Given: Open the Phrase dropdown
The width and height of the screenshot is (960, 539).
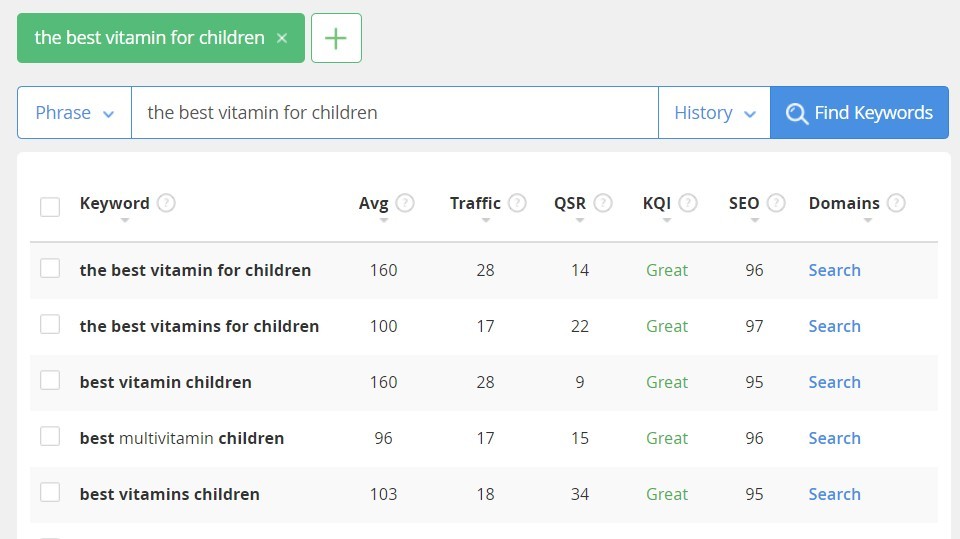Looking at the screenshot, I should point(74,113).
